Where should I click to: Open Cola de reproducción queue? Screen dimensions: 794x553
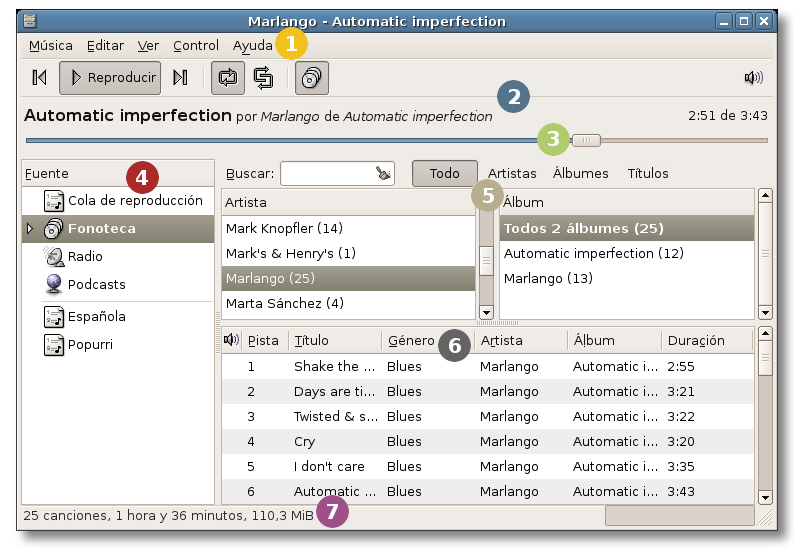click(x=134, y=201)
